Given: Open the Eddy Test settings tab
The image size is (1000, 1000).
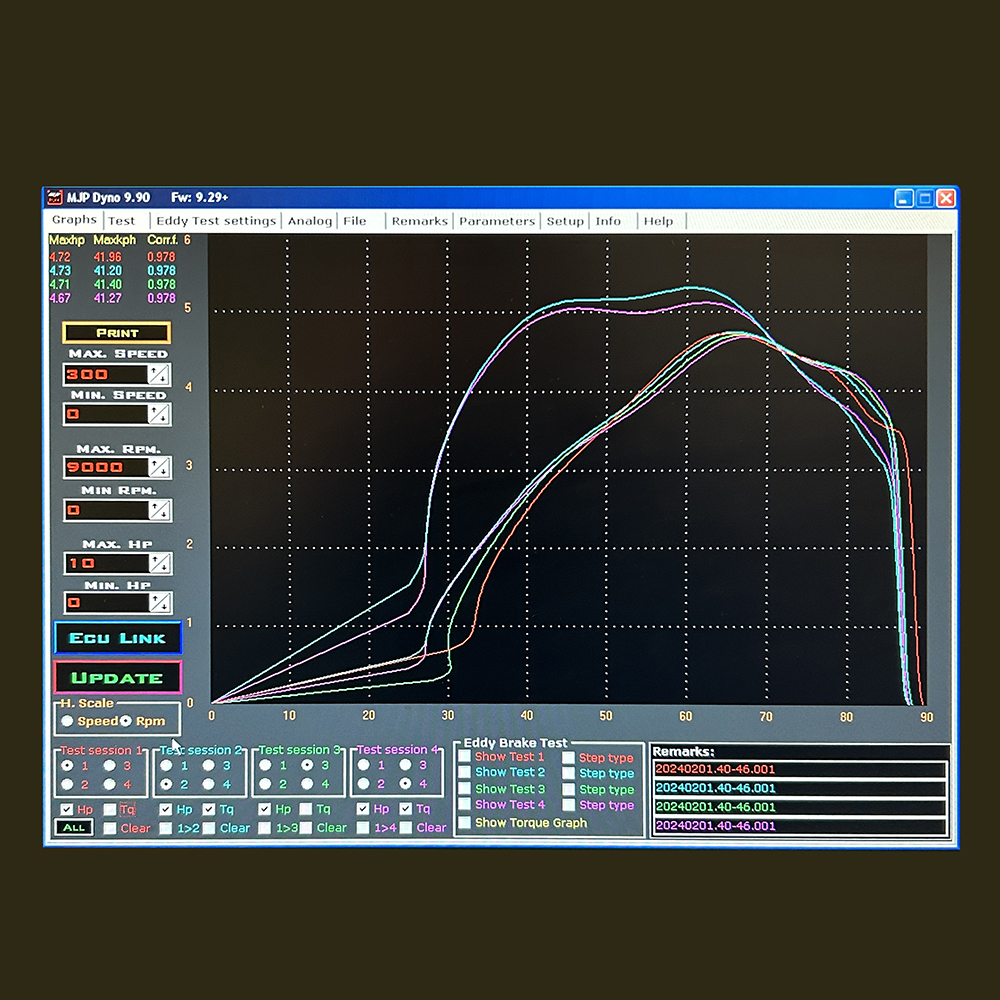Looking at the screenshot, I should click(216, 221).
